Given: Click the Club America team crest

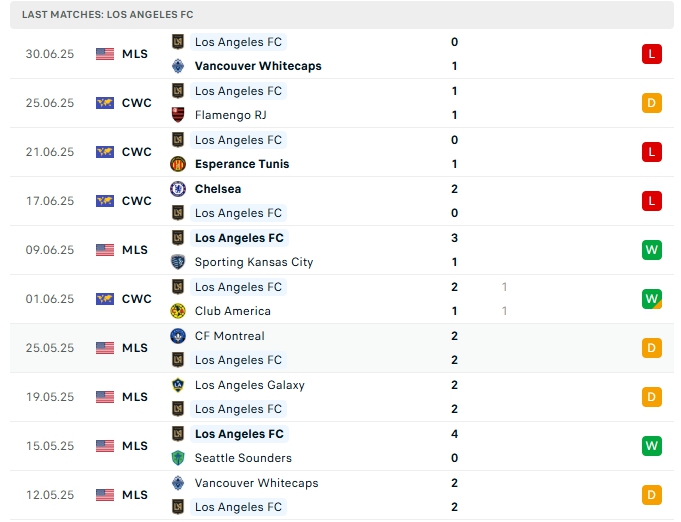Looking at the screenshot, I should pyautogui.click(x=178, y=311).
